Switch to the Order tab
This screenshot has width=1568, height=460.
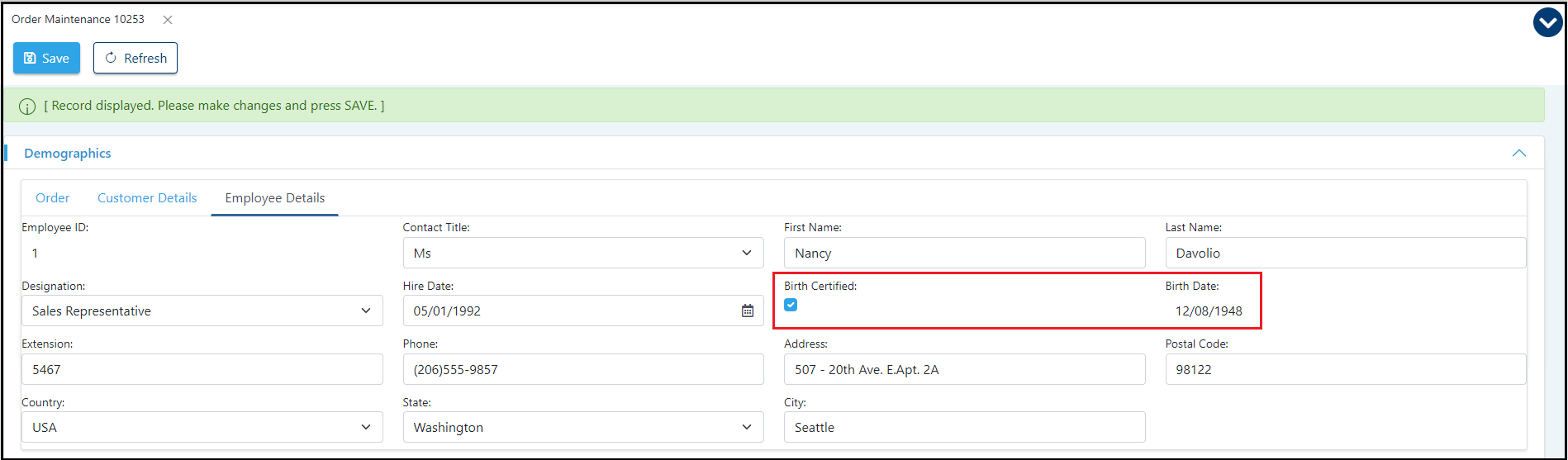click(52, 198)
